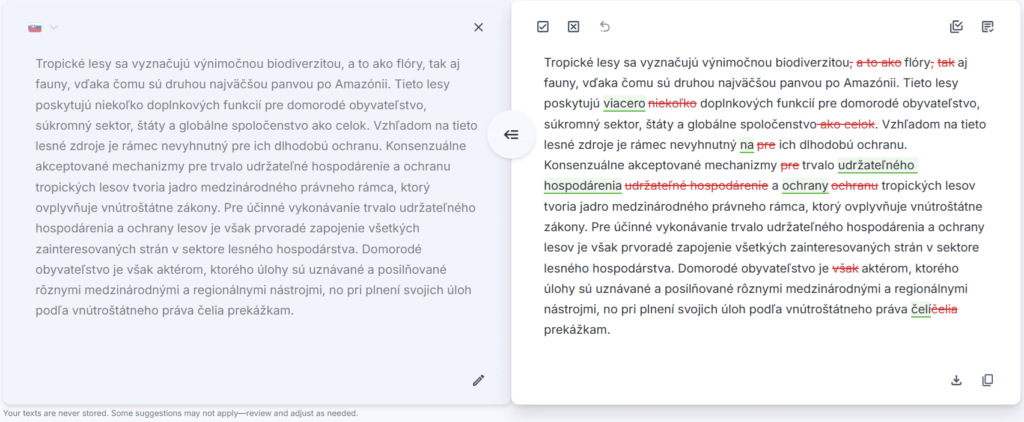Image resolution: width=1024 pixels, height=422 pixels.
Task: Click the accept all changes checkmark icon
Action: tap(542, 27)
